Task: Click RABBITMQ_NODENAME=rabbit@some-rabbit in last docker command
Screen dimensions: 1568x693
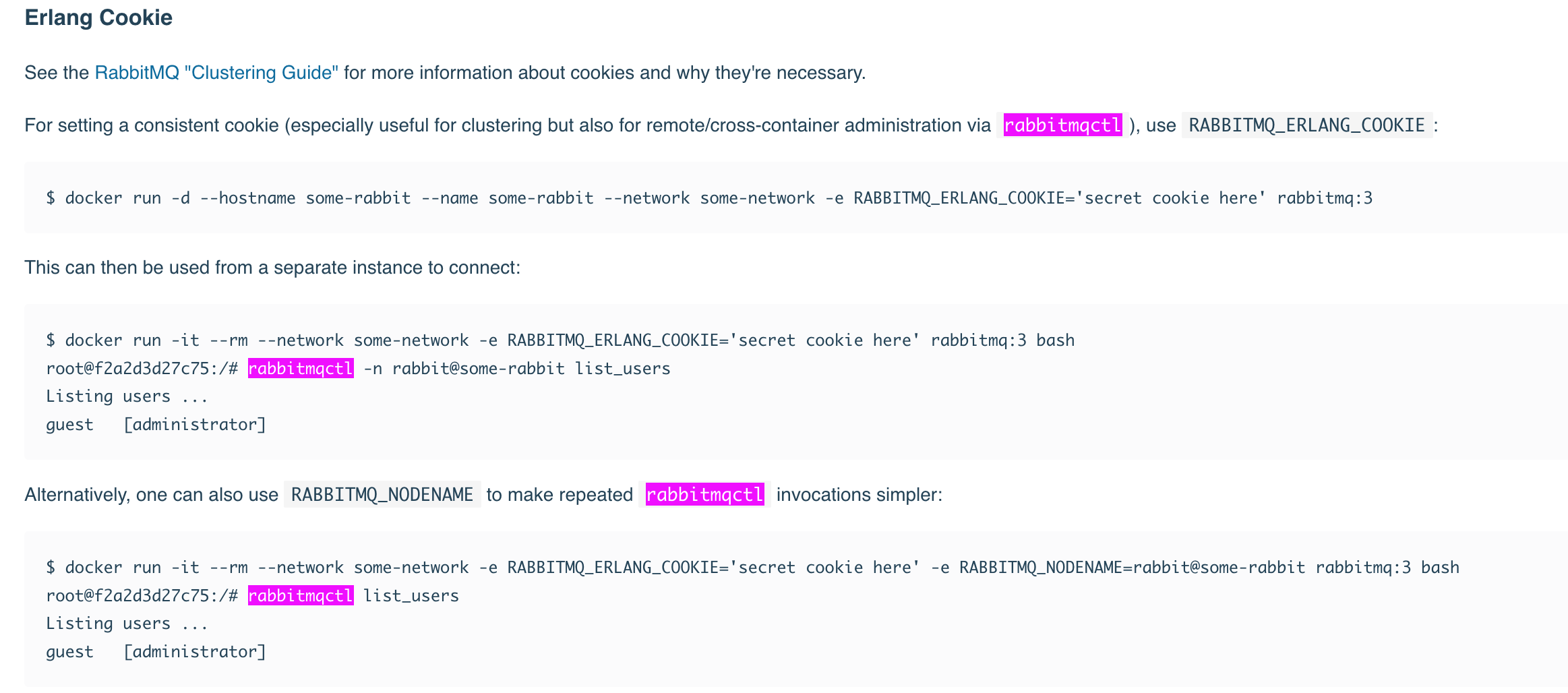Action: pyautogui.click(x=1131, y=568)
